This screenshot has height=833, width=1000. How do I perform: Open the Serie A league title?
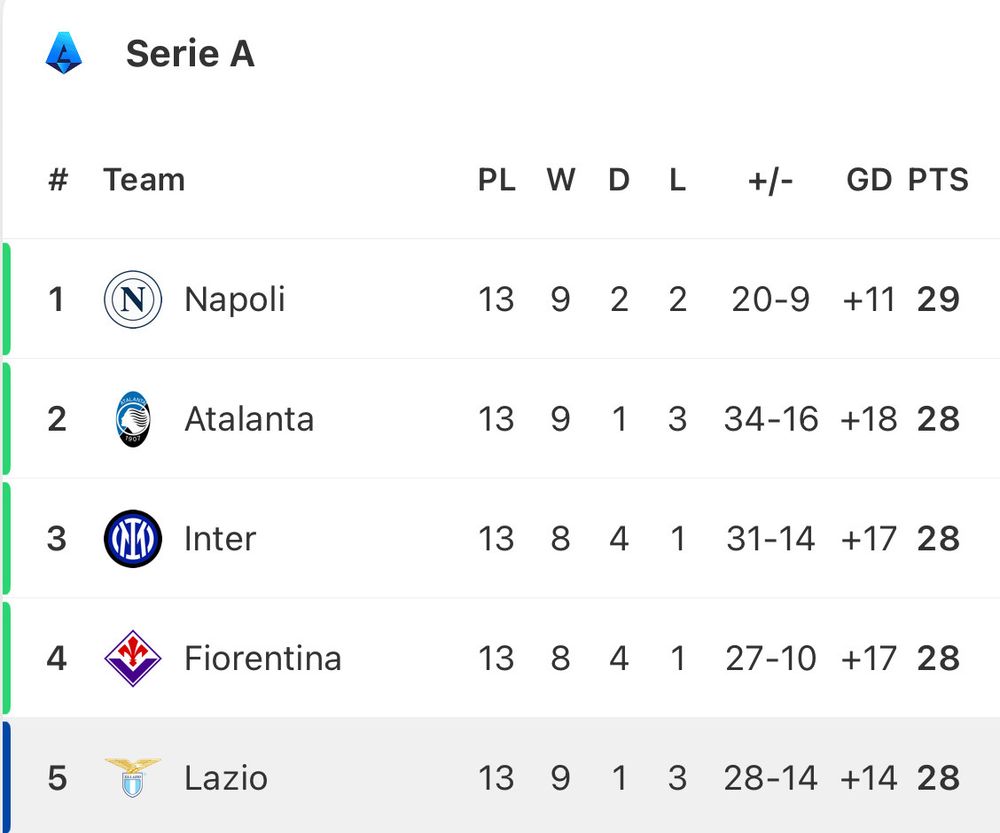(x=190, y=54)
